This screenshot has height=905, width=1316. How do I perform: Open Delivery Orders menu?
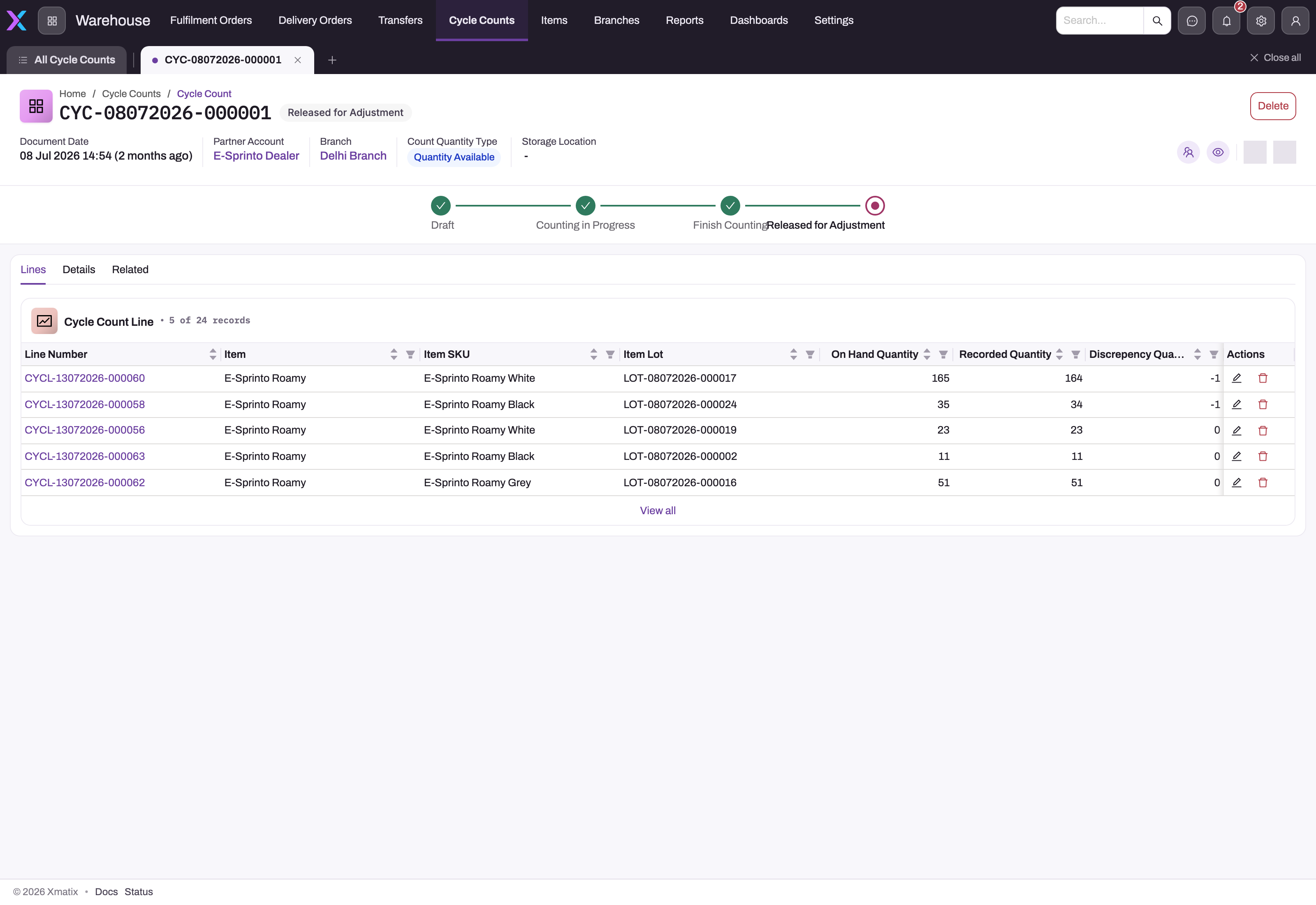click(x=315, y=21)
